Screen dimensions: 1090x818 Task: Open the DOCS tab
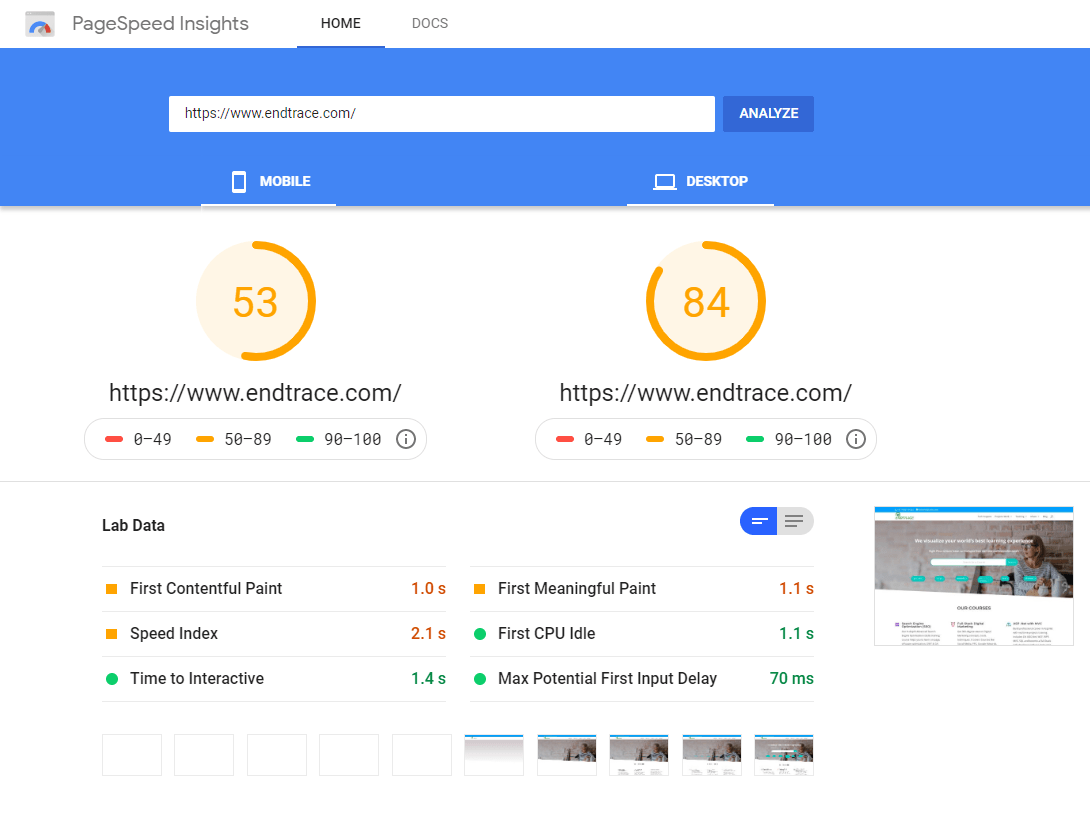coord(430,24)
